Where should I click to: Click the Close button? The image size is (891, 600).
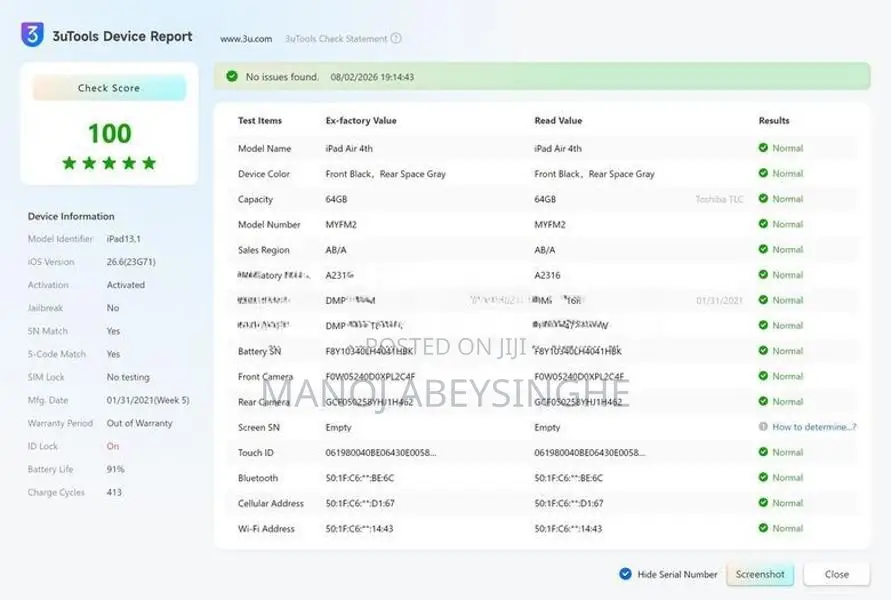(x=836, y=574)
